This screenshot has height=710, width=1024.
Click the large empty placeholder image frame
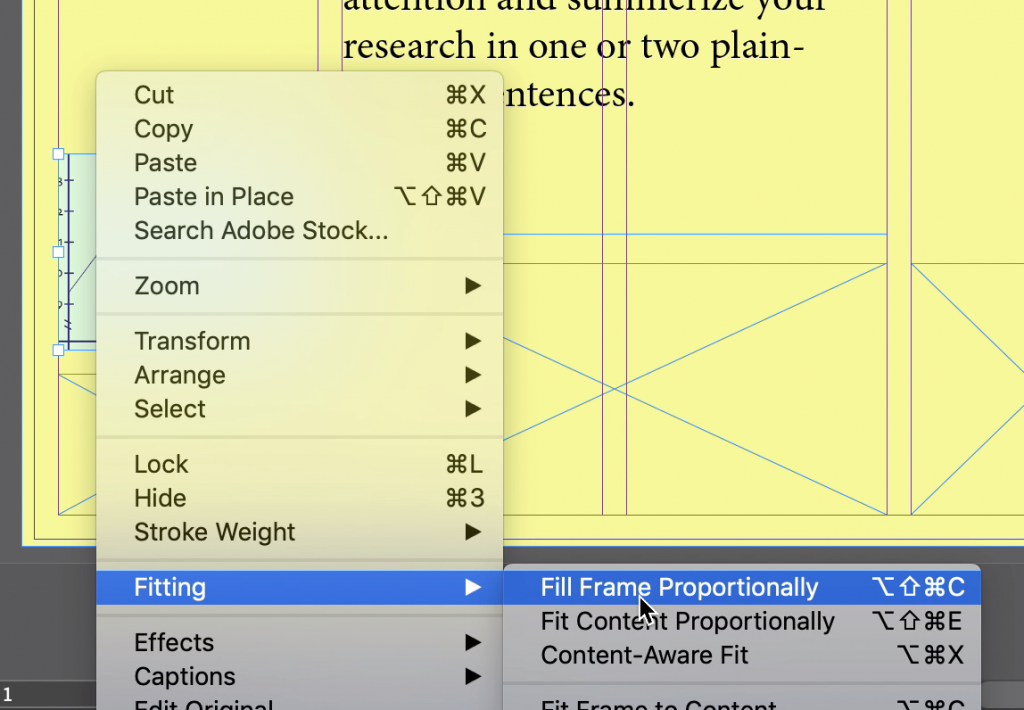[x=695, y=389]
